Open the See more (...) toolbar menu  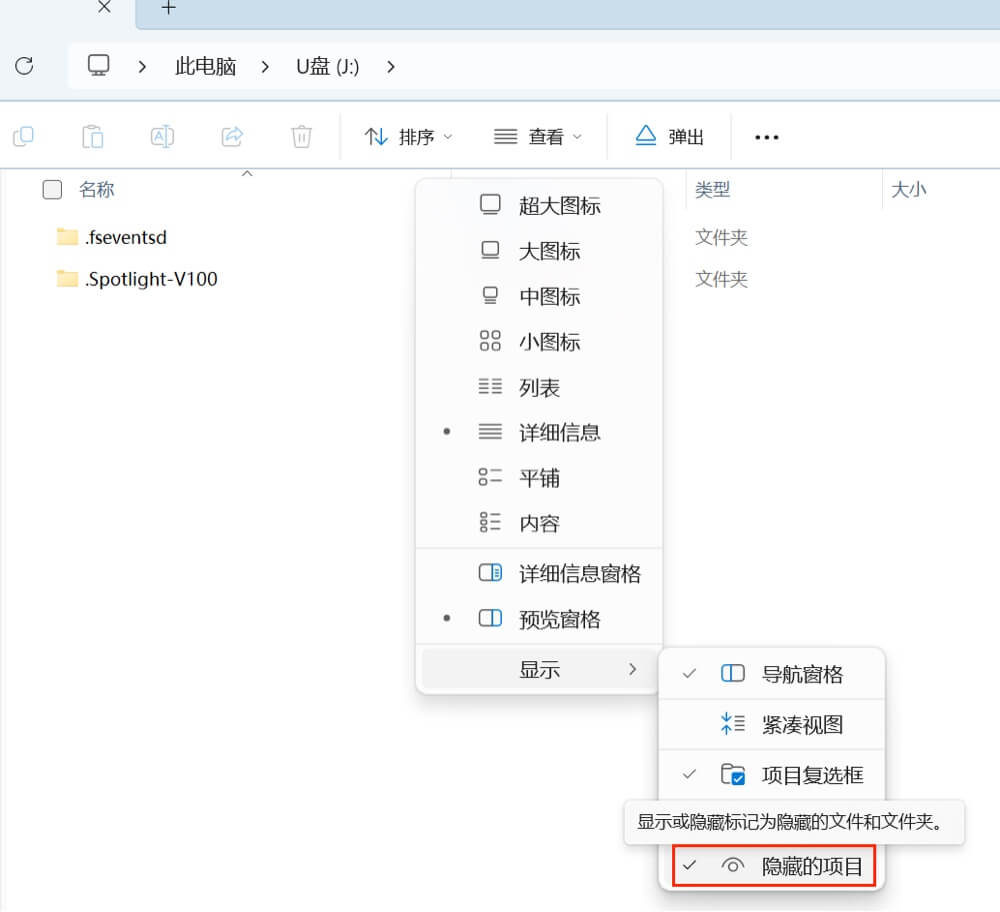click(766, 137)
